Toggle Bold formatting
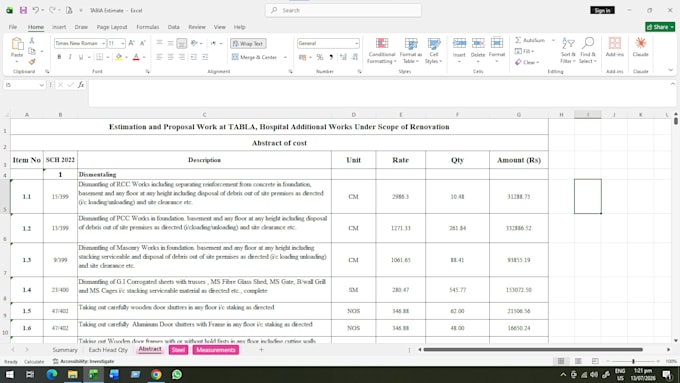This screenshot has width=680, height=383. pos(59,57)
